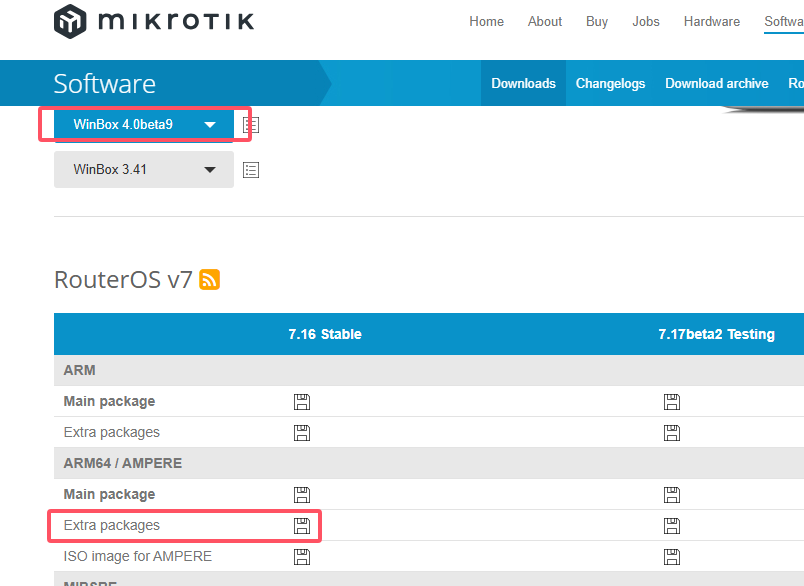Open the Hardware page
This screenshot has width=804, height=586.
pyautogui.click(x=712, y=22)
